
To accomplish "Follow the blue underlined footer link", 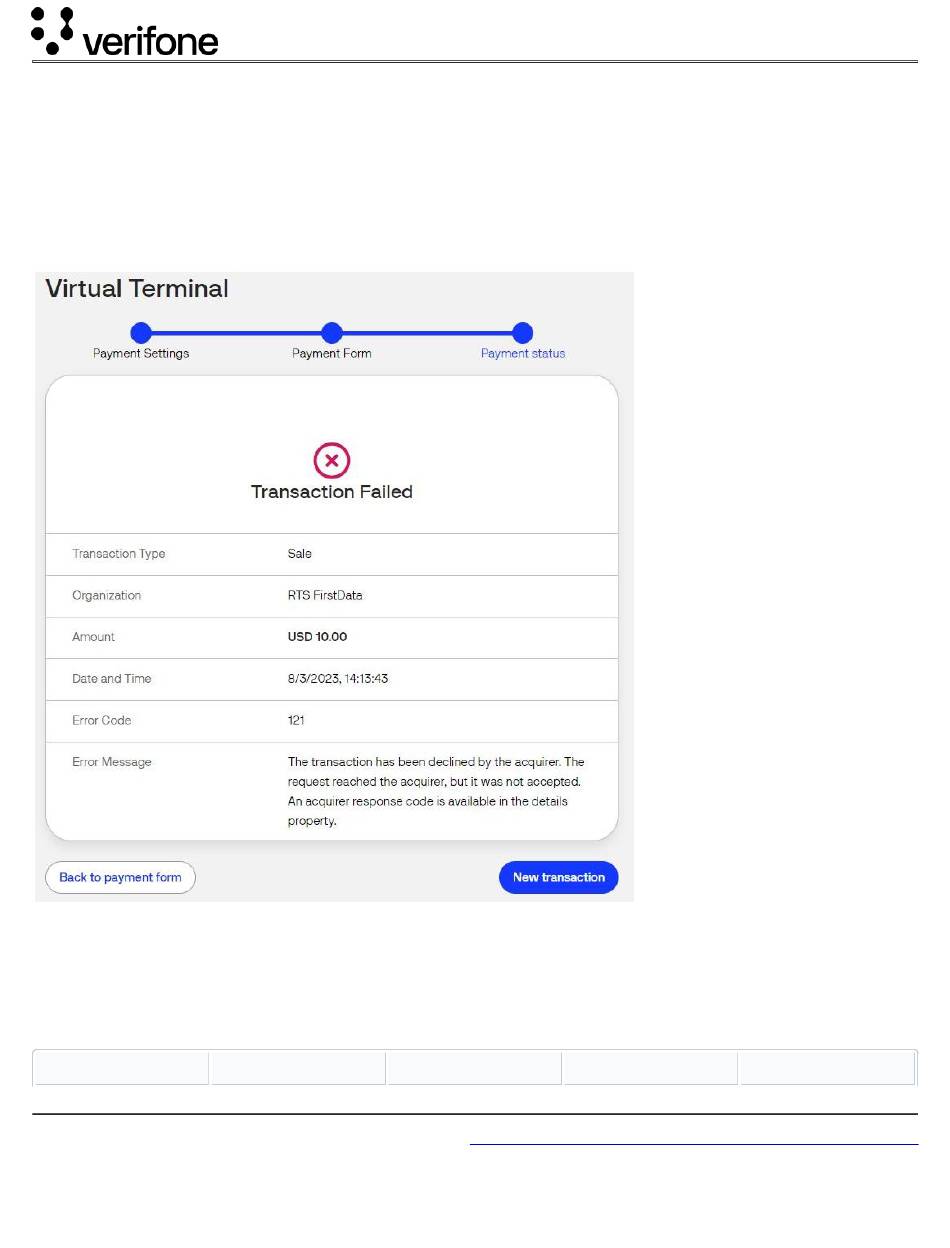I will click(693, 1142).
